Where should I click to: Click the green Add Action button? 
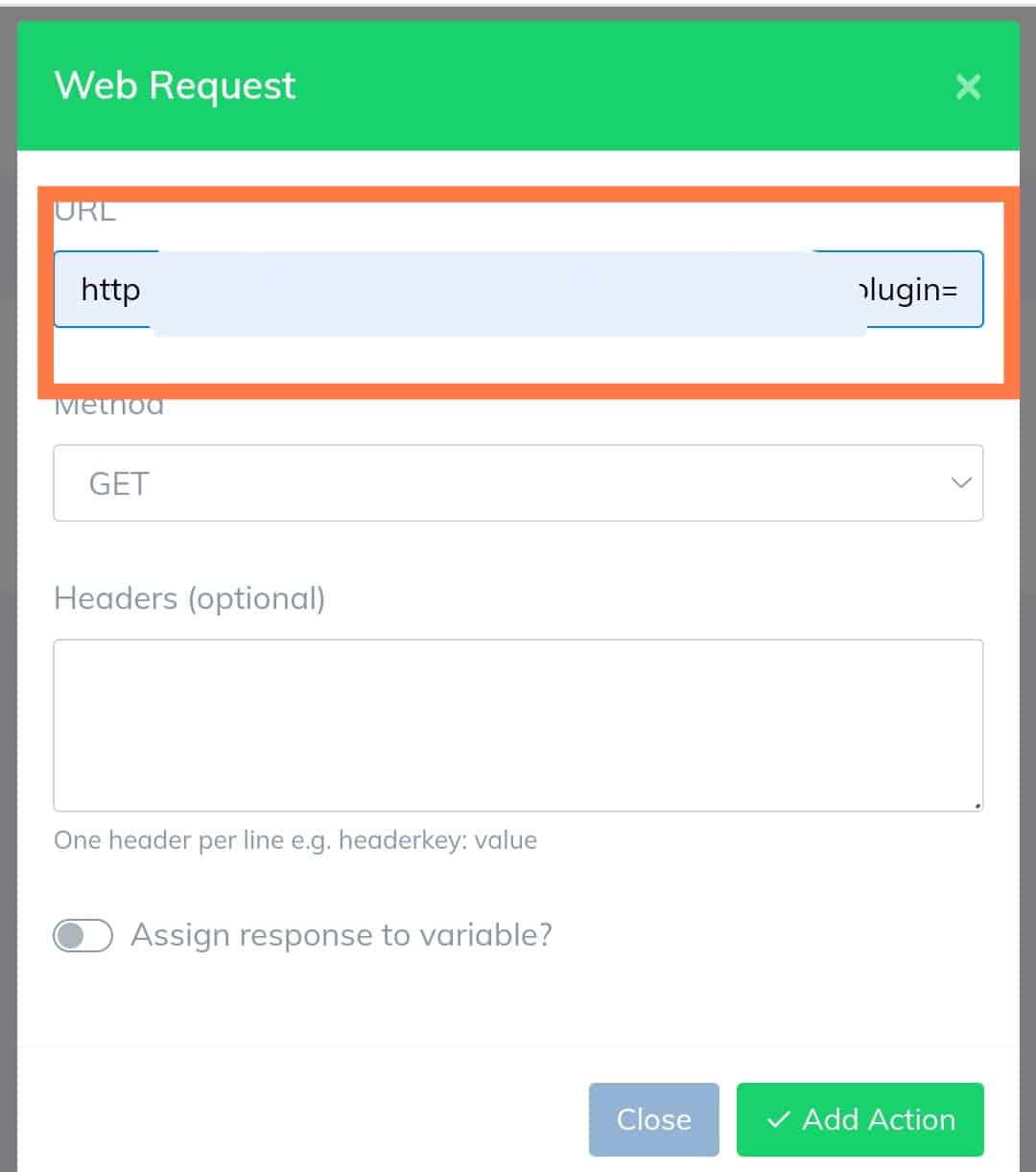[860, 1119]
